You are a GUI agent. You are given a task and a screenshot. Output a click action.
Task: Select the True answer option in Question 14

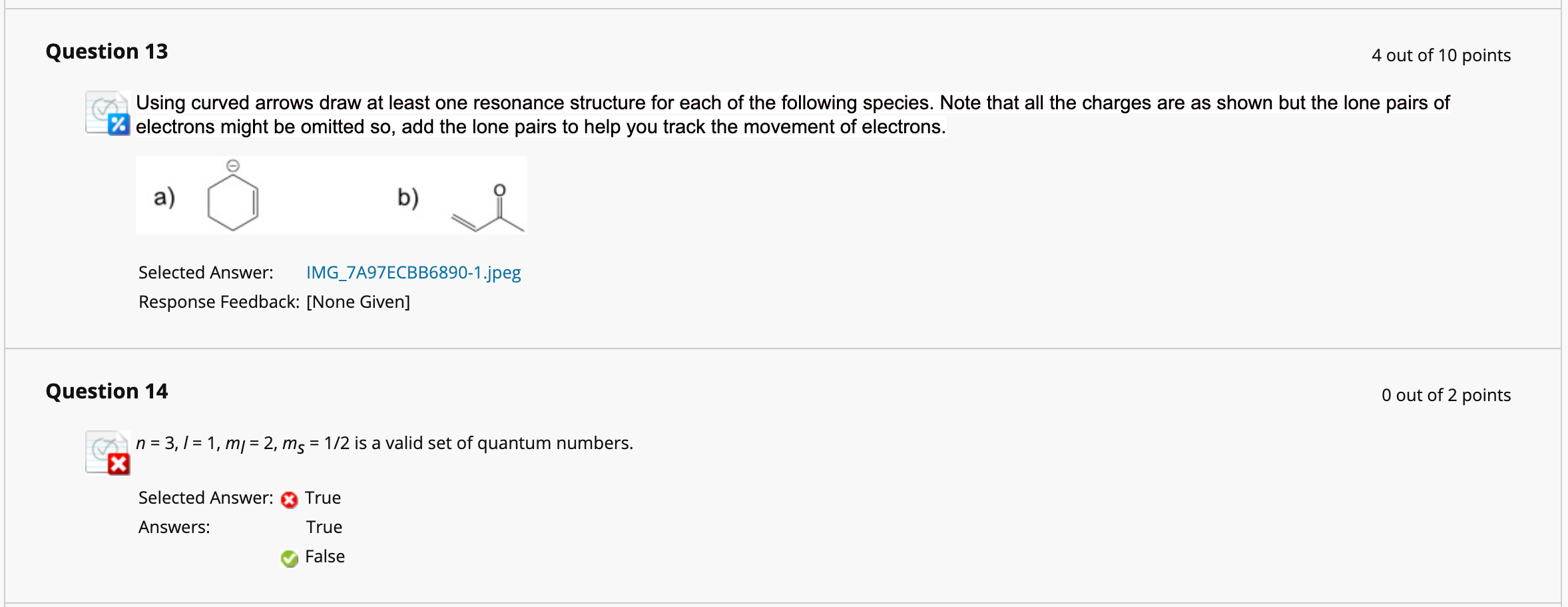(324, 527)
